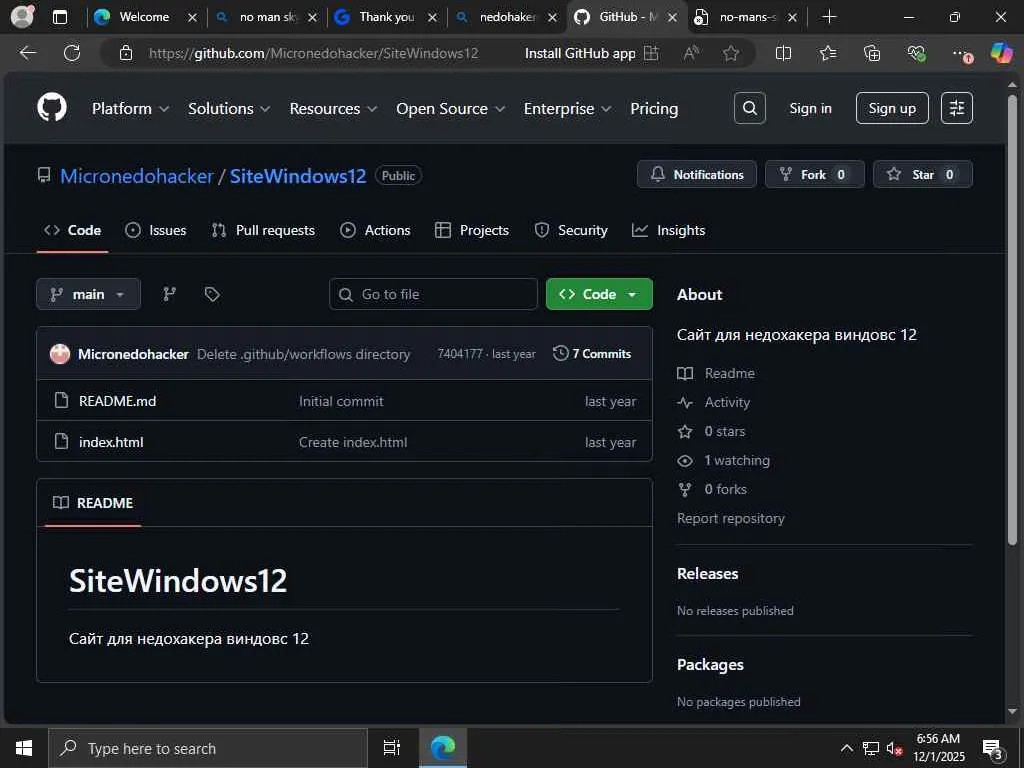Expand the Platform menu
The image size is (1024, 768).
pos(130,108)
